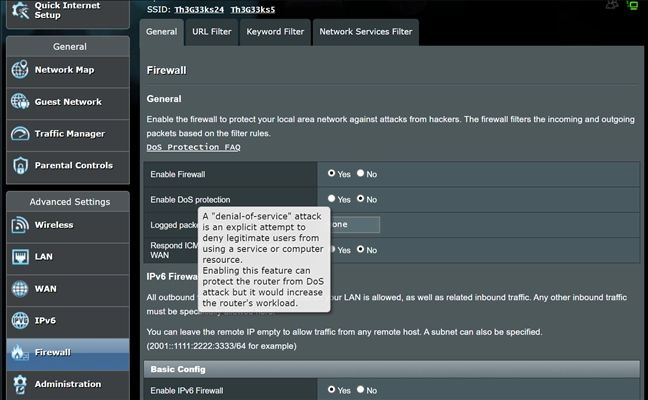The width and height of the screenshot is (648, 400).
Task: Open the Logged packets type dropdown
Action: point(355,224)
